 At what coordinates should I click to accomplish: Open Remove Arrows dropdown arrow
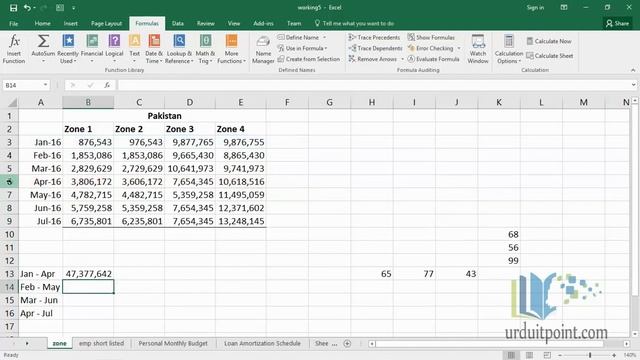(402, 59)
